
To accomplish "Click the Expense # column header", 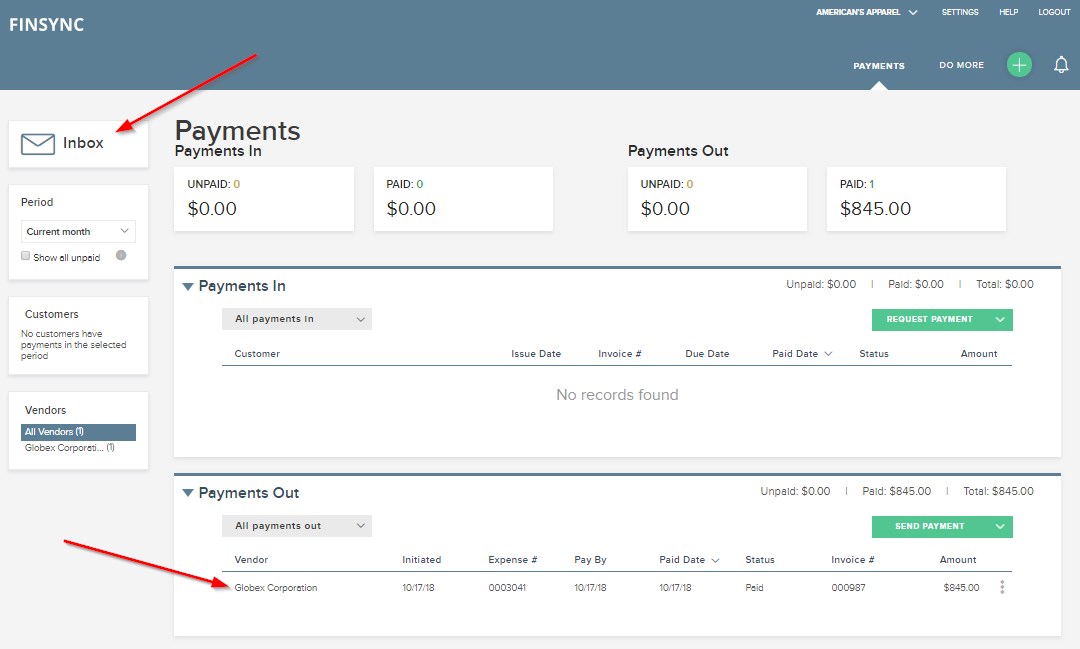I will tap(512, 560).
